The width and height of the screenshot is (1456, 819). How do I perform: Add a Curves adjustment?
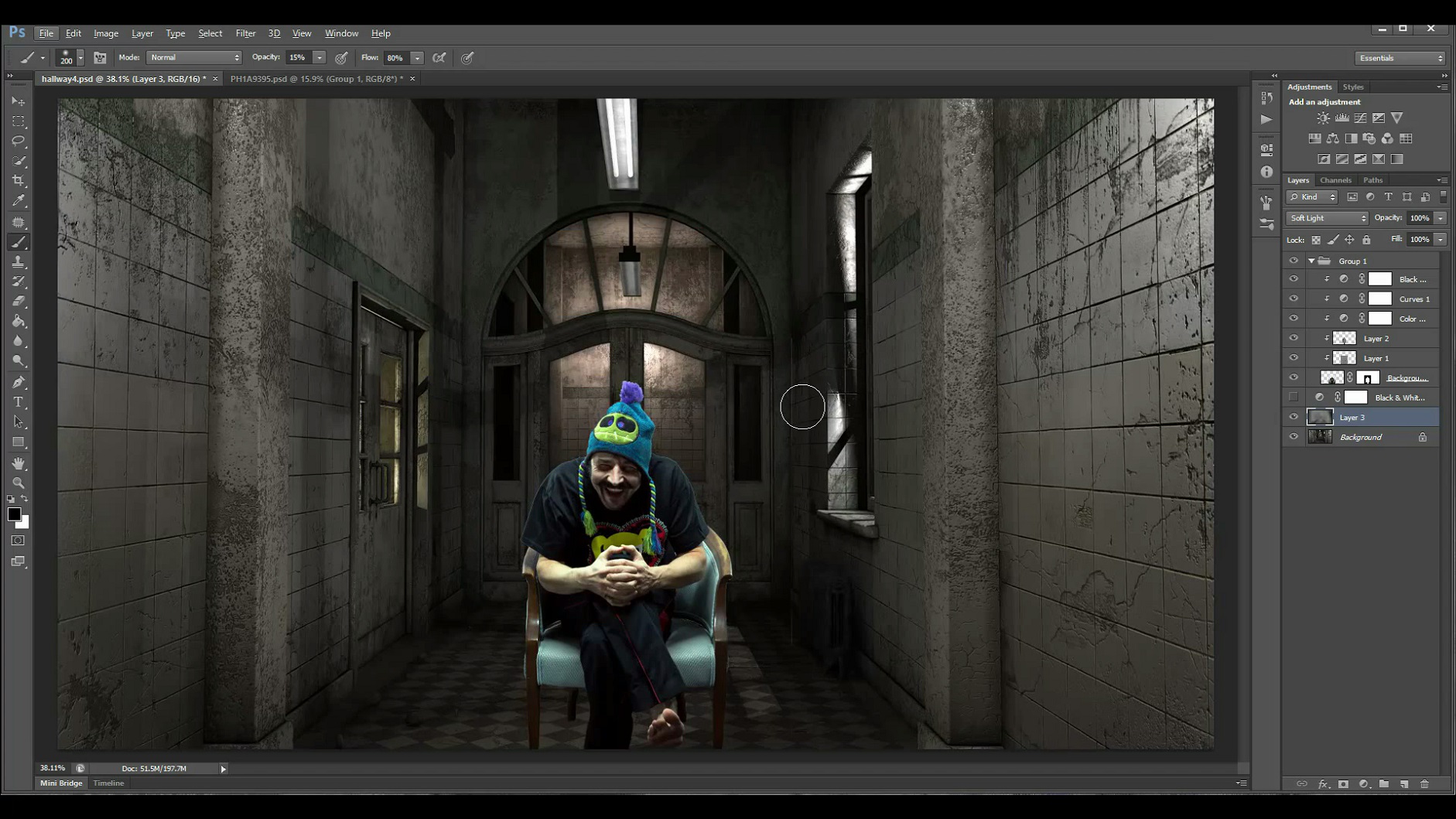[1360, 118]
